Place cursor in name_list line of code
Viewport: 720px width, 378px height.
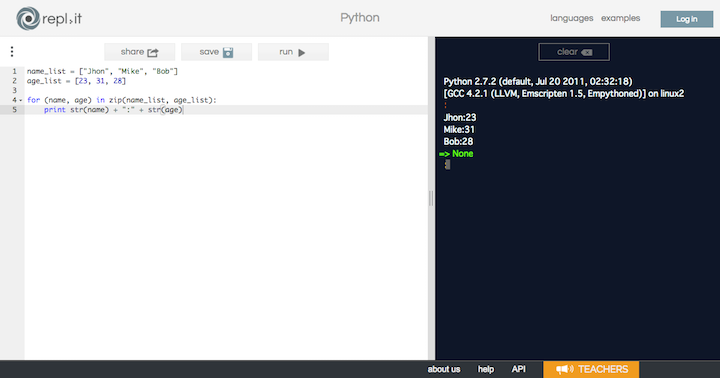tap(102, 71)
